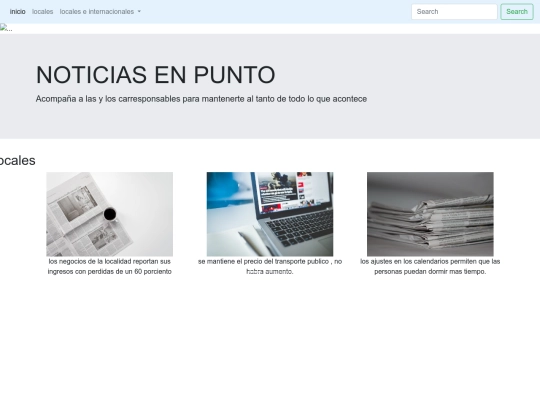Select caption about precio del transporte publico
Viewport: 540px width, 405px height.
(x=270, y=267)
